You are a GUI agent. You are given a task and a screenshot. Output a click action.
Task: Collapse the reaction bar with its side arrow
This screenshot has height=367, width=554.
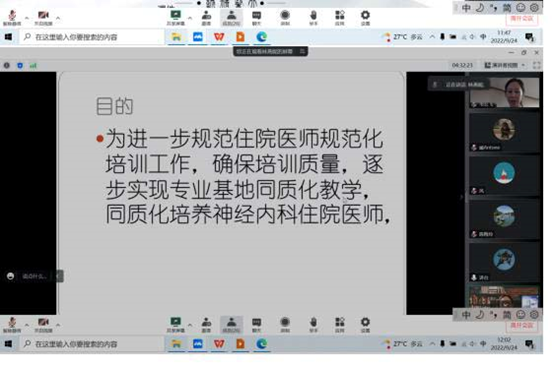click(60, 276)
